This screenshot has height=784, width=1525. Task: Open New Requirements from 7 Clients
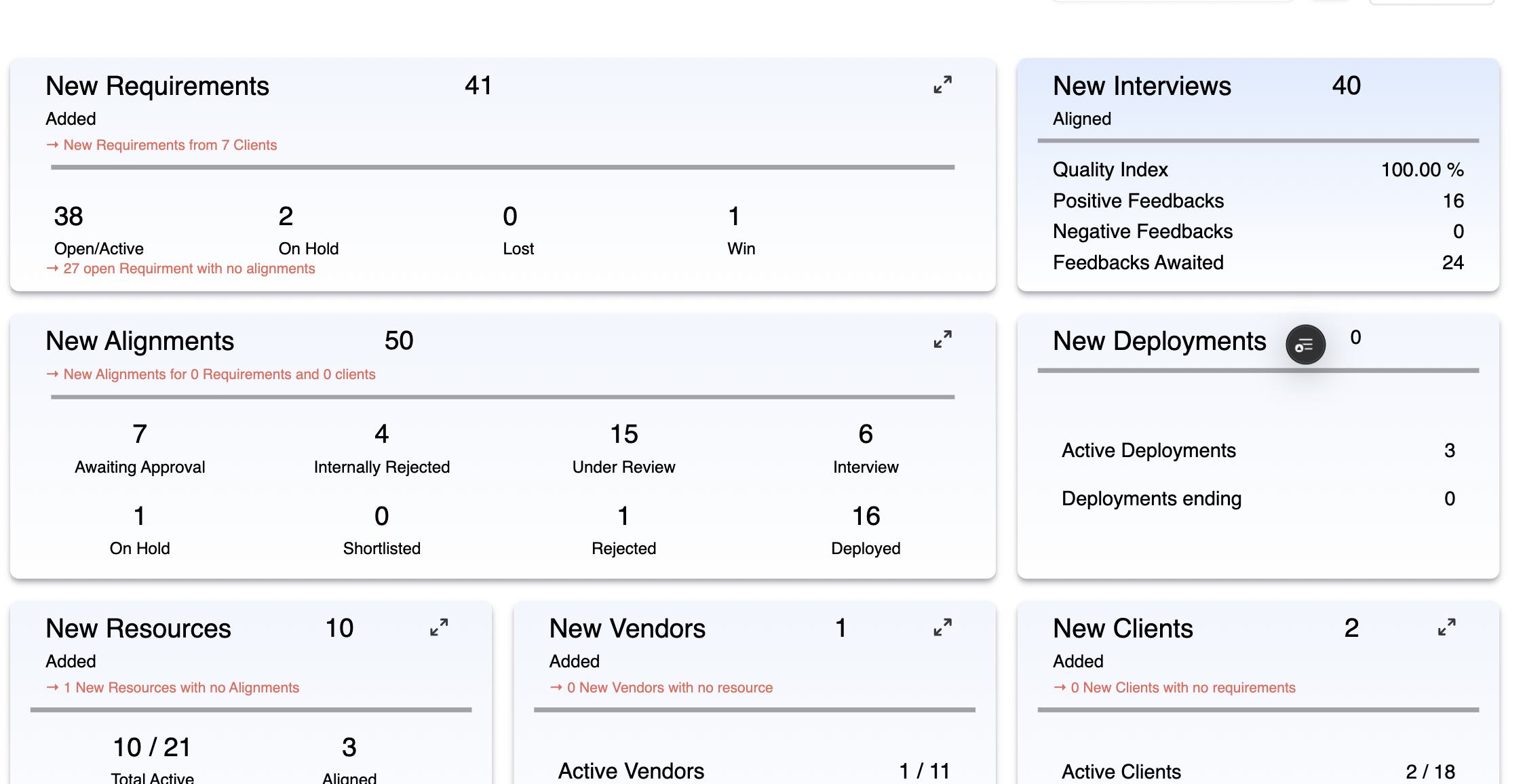coord(161,144)
